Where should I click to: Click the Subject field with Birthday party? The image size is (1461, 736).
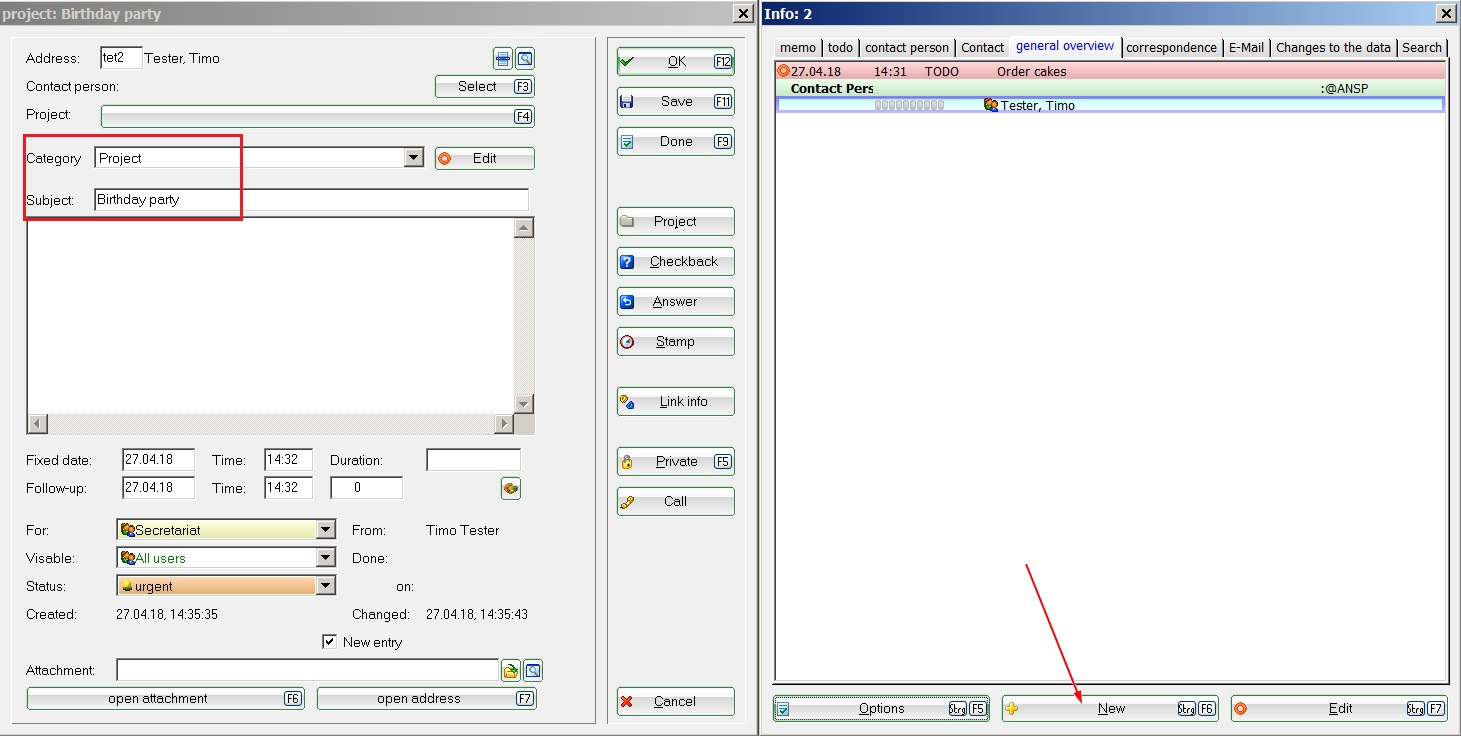pyautogui.click(x=311, y=200)
